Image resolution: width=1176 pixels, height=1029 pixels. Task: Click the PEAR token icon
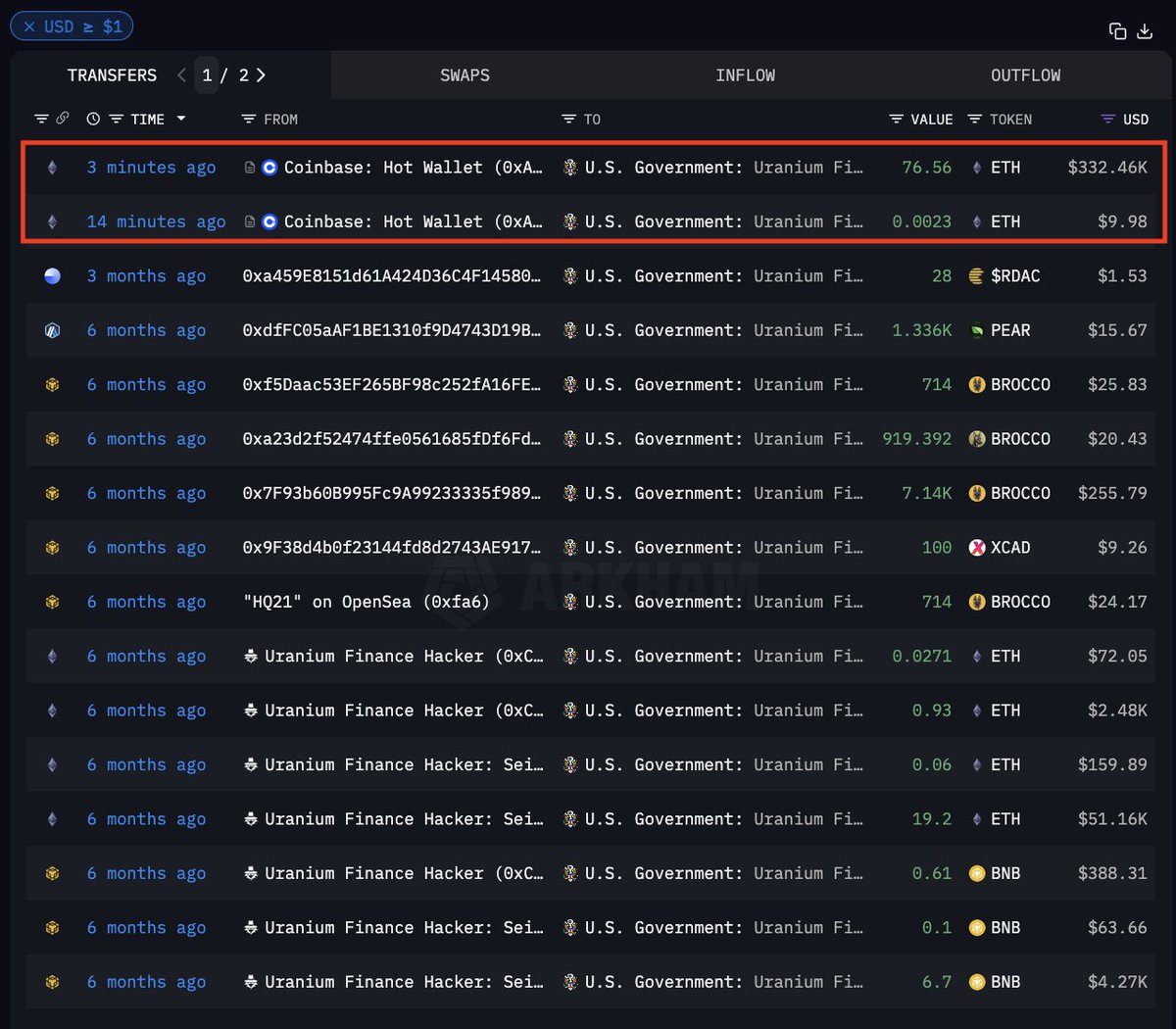[x=976, y=331]
